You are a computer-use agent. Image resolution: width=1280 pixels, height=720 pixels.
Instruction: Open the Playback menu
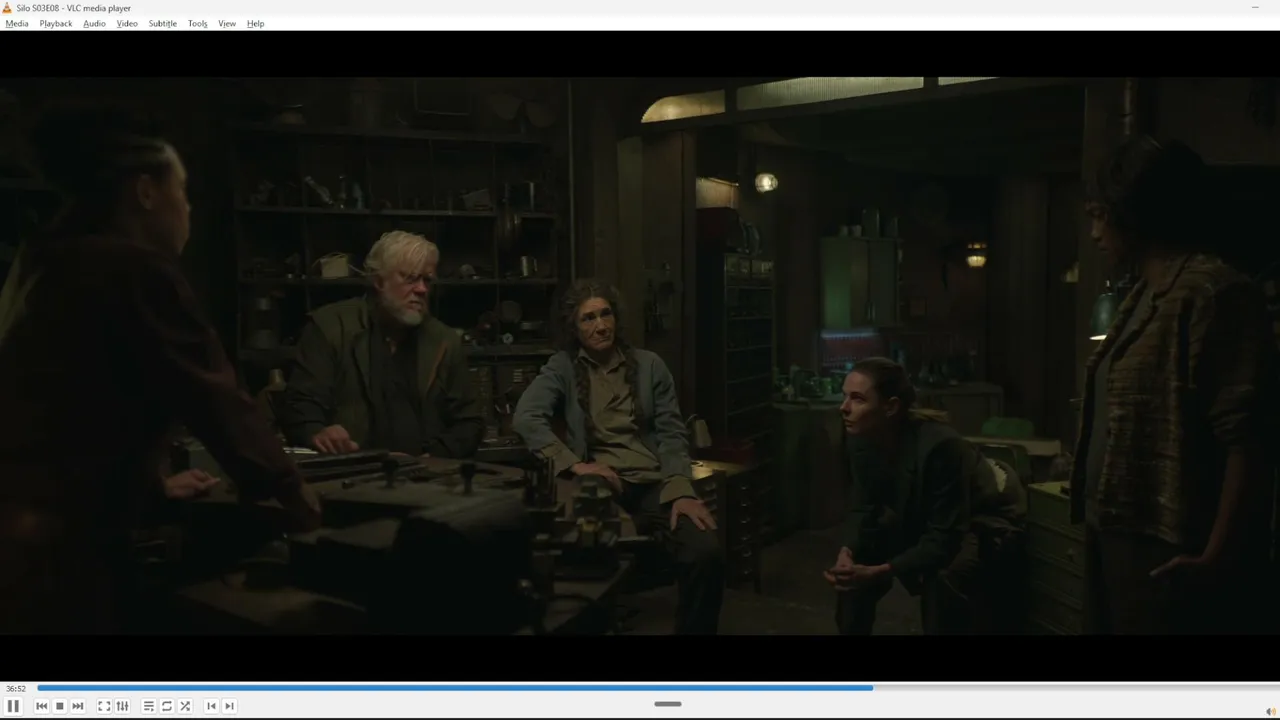[x=56, y=24]
